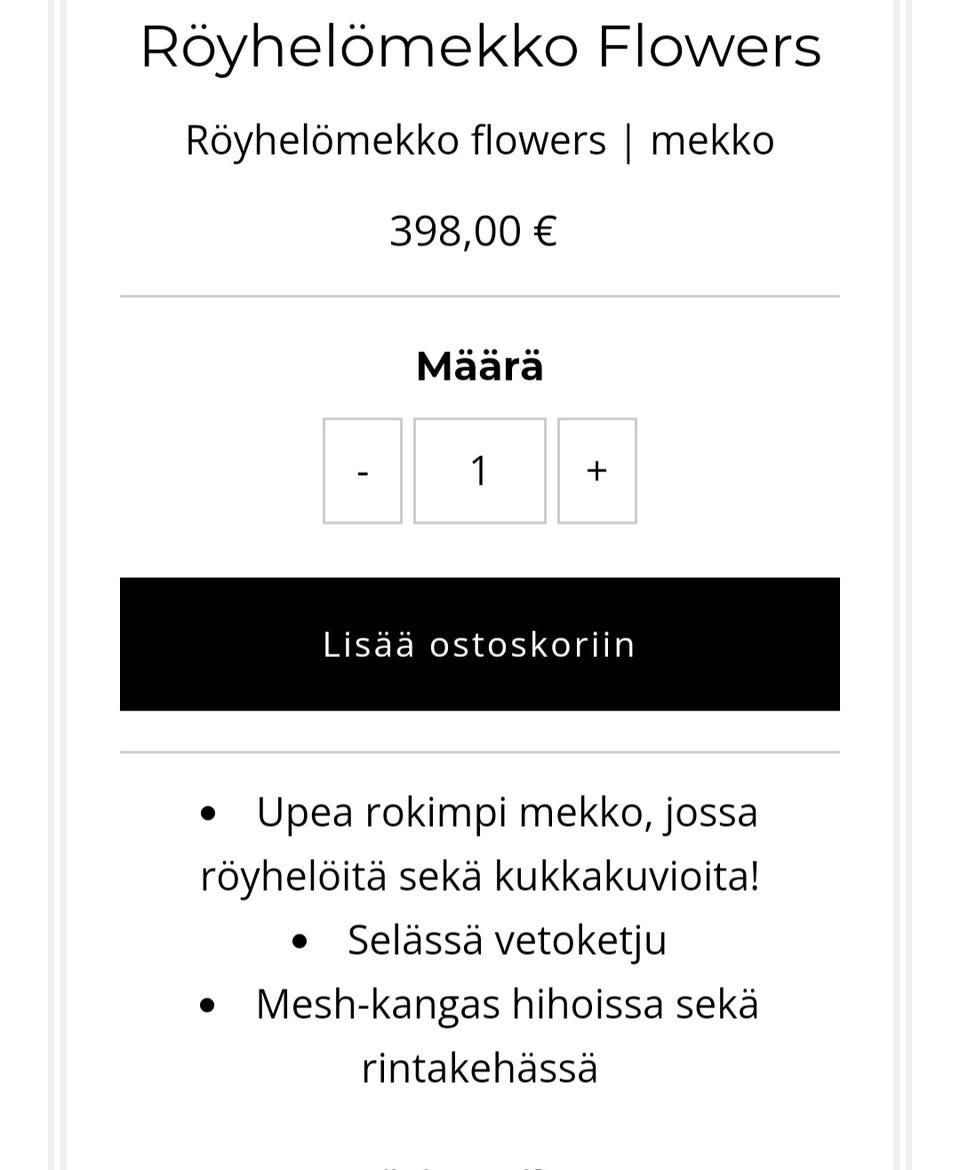This screenshot has width=960, height=1170.
Task: Click the word rintakehässä
Action: (480, 1068)
